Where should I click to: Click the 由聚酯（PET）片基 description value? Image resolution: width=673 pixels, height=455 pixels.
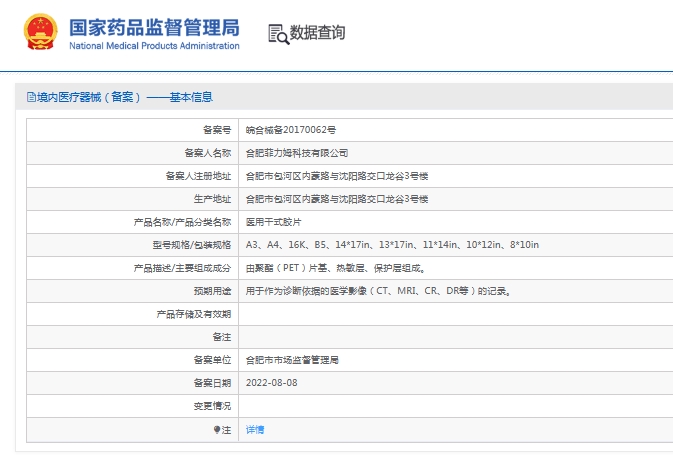(336, 268)
